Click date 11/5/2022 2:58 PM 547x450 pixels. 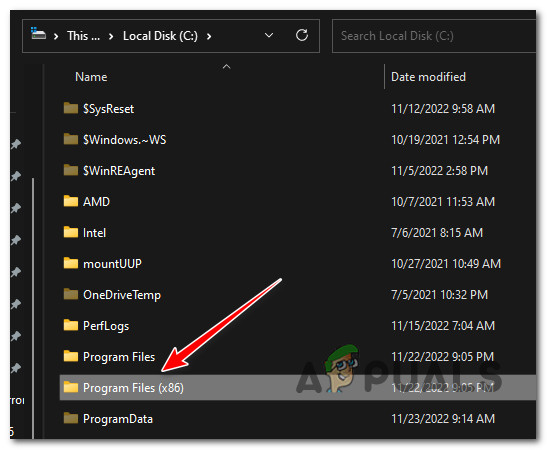pyautogui.click(x=439, y=171)
